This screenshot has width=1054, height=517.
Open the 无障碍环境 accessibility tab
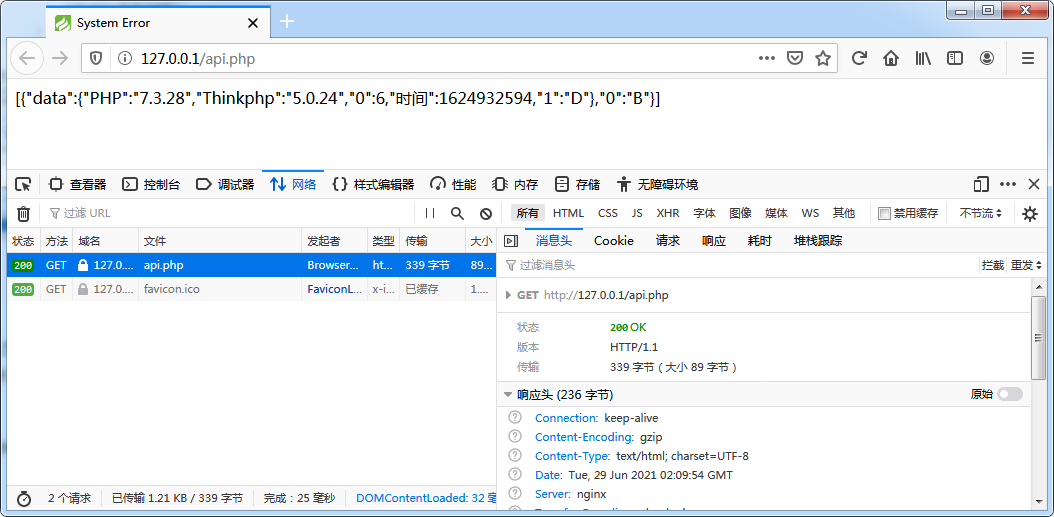[657, 184]
